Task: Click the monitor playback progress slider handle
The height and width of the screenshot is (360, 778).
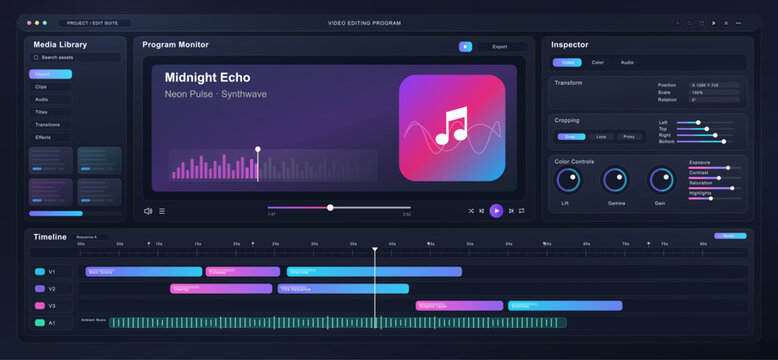Action: [x=330, y=208]
